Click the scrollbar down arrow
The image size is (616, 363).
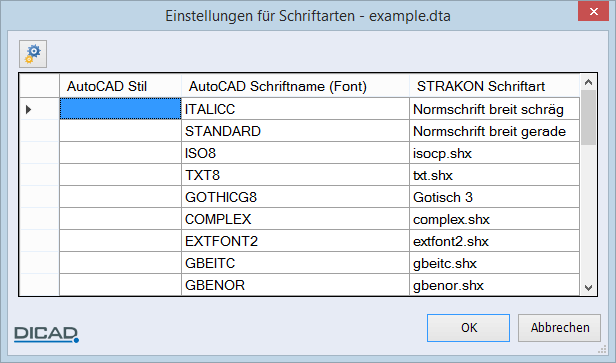click(x=588, y=288)
